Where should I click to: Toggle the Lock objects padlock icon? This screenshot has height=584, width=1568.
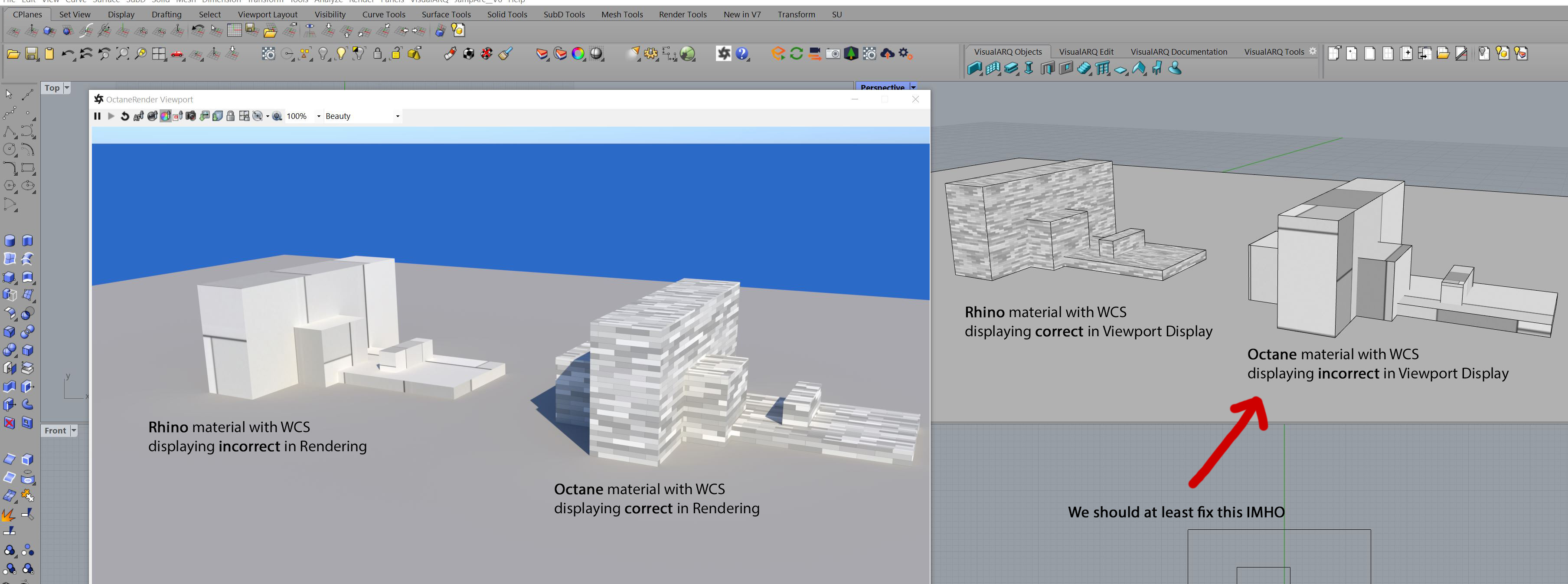(378, 54)
